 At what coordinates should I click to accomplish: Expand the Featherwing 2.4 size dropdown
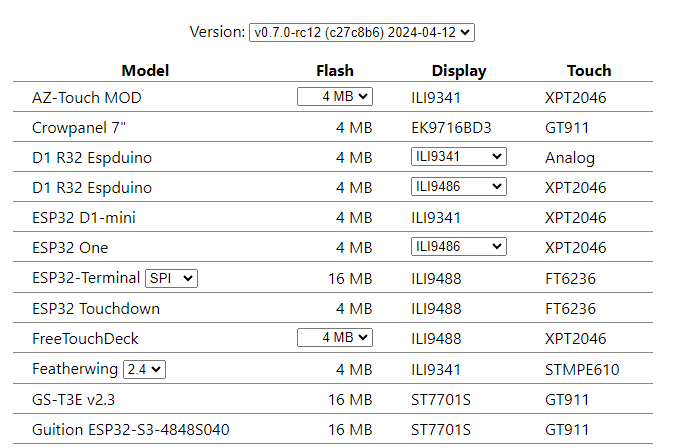tap(144, 370)
